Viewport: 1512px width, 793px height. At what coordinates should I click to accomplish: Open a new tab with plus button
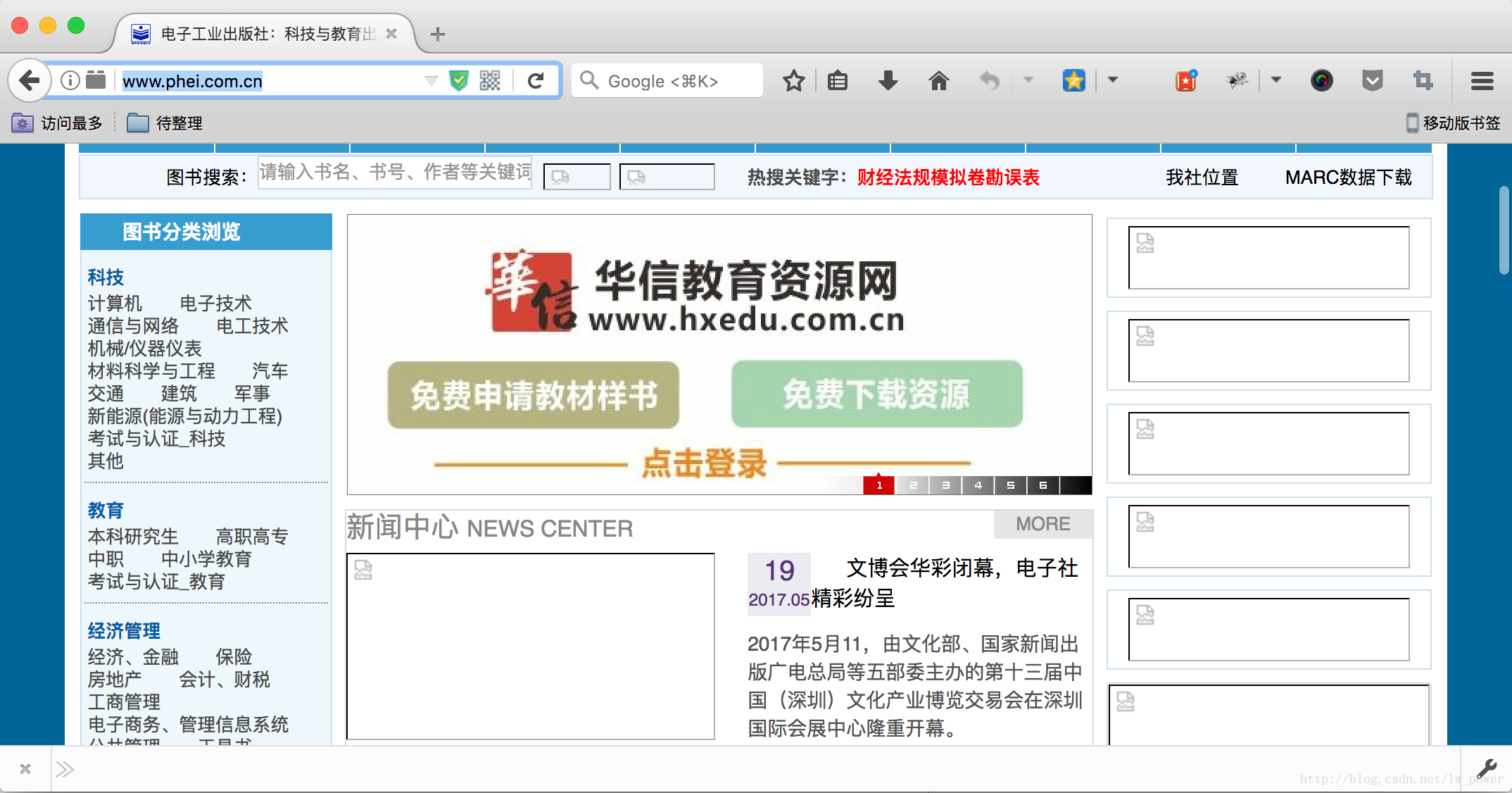pyautogui.click(x=438, y=34)
